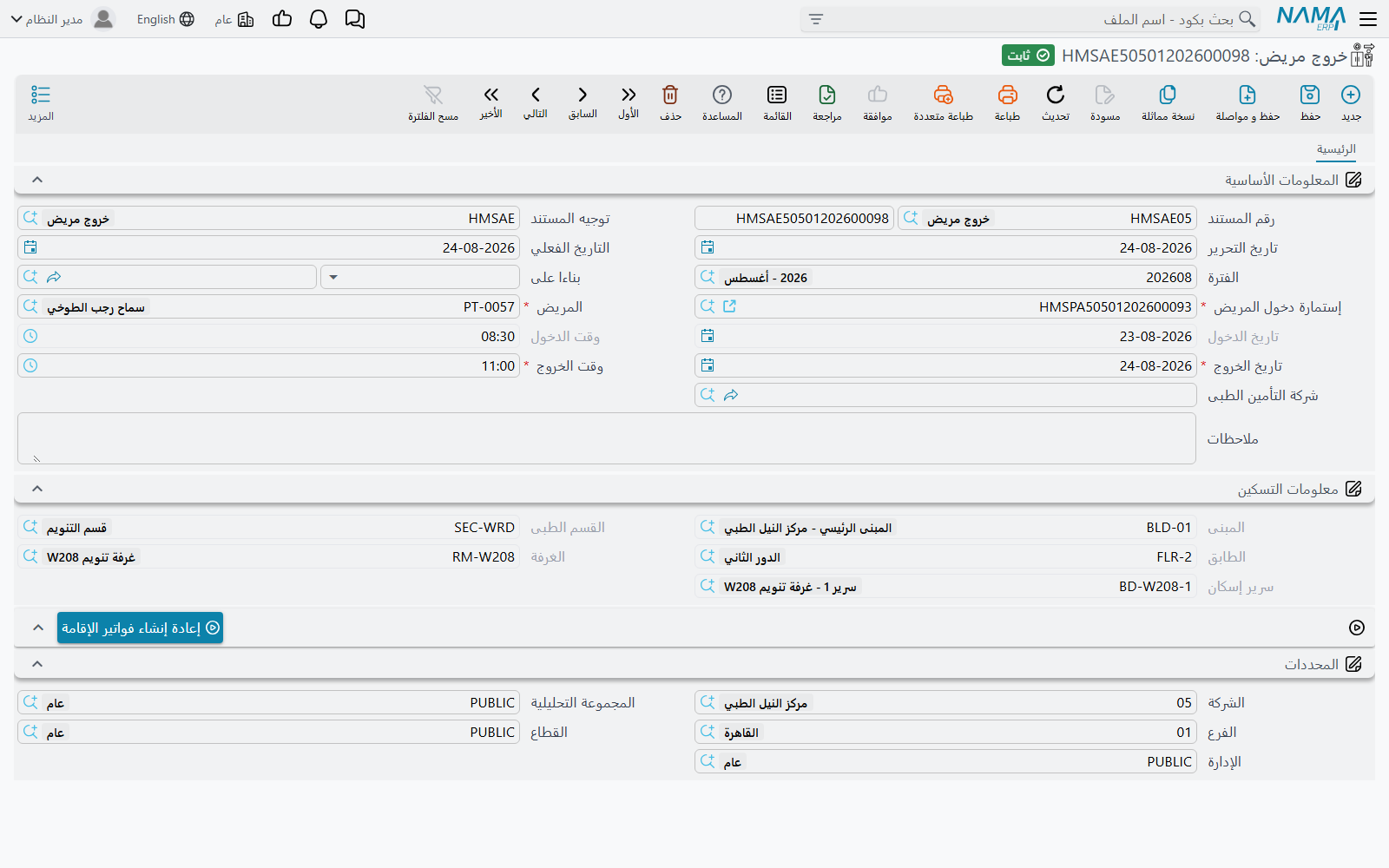Viewport: 1389px width, 868px height.
Task: Open lookup for الشركة field
Action: [708, 702]
